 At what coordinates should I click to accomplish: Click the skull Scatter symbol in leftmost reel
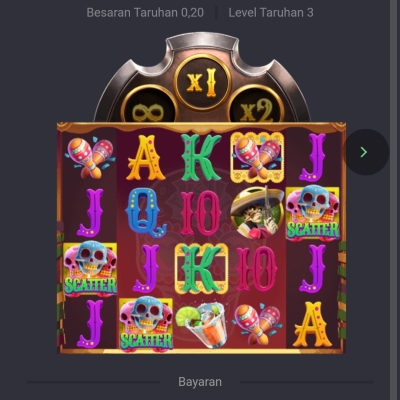(x=90, y=269)
